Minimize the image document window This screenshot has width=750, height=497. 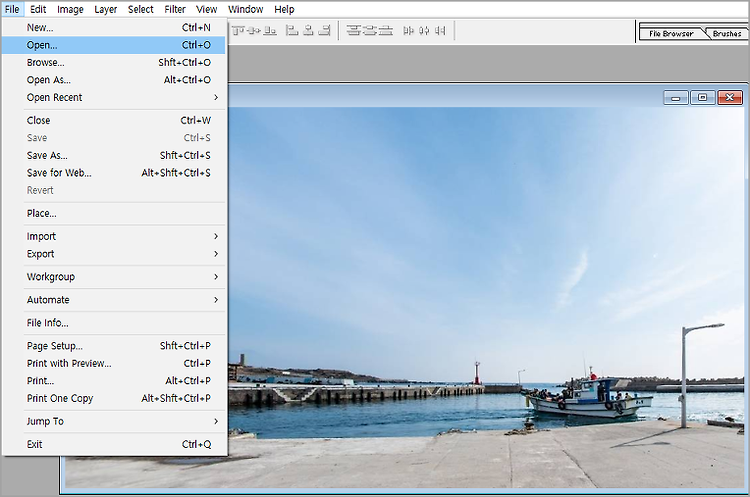pos(676,98)
